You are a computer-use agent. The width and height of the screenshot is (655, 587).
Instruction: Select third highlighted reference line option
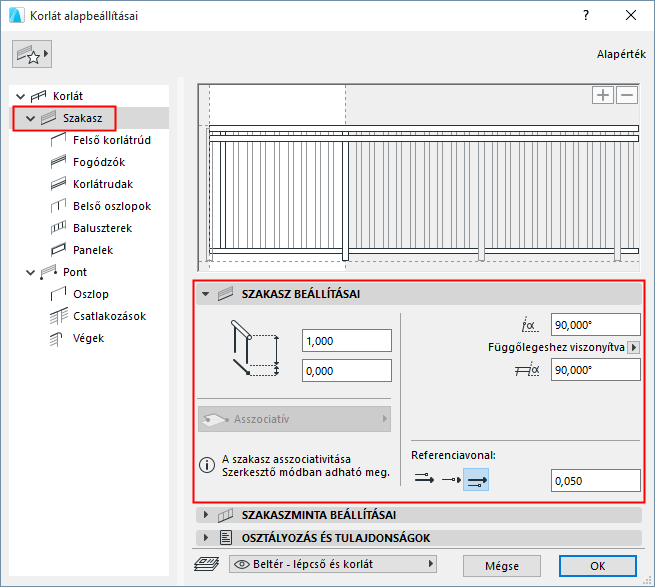pos(476,480)
